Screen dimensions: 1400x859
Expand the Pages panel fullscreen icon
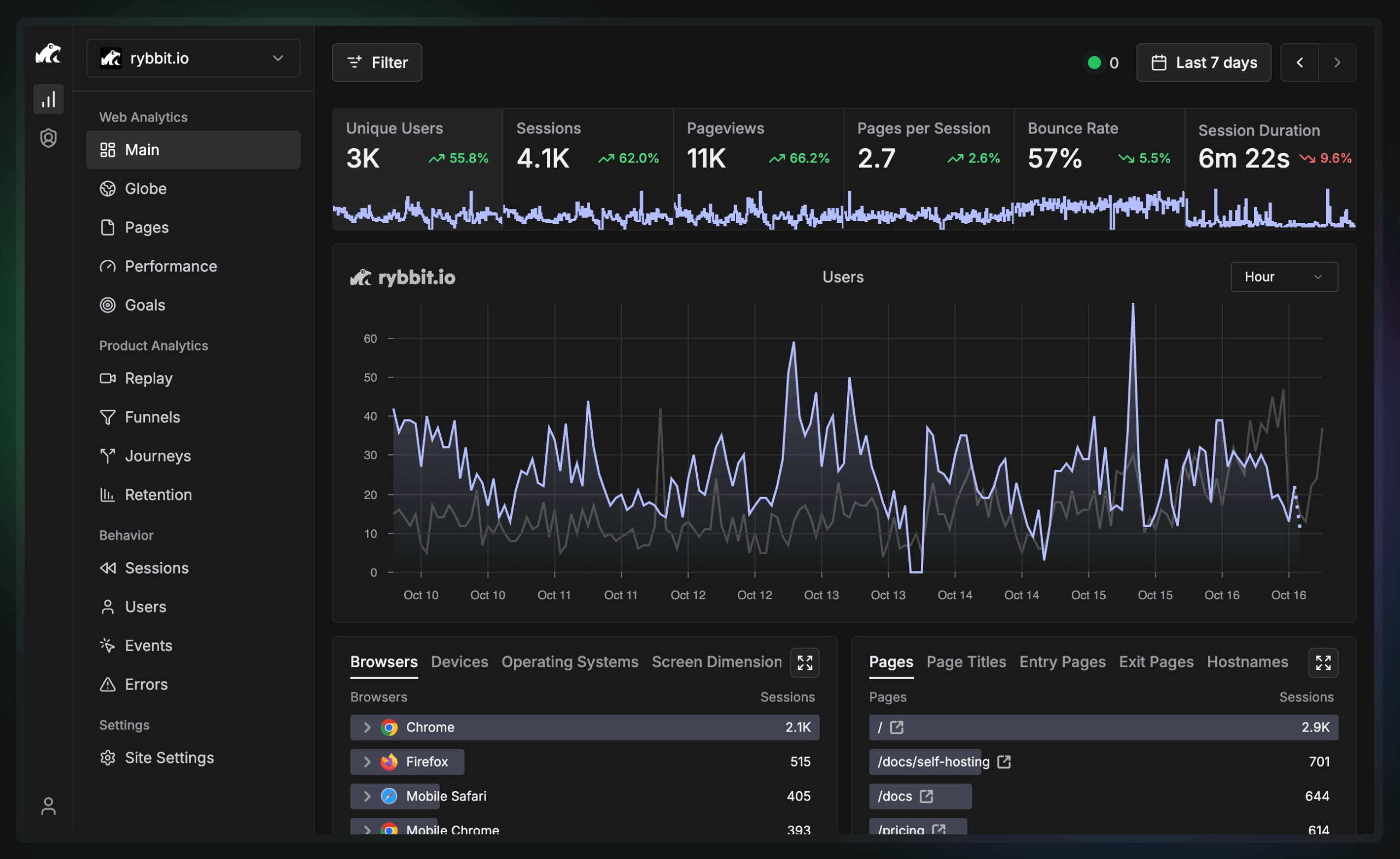click(1323, 662)
